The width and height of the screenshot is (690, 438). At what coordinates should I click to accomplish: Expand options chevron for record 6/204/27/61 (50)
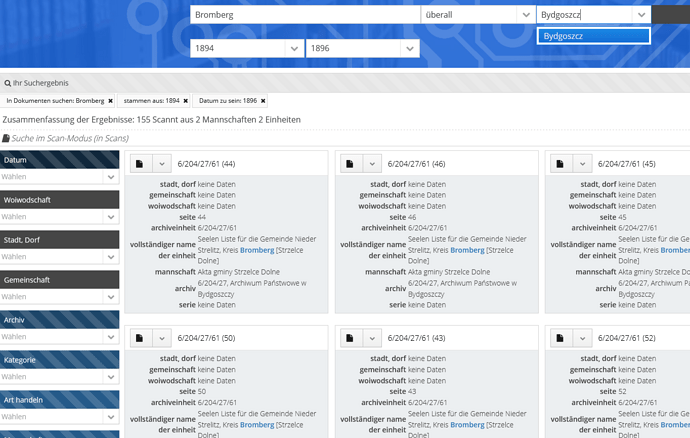pyautogui.click(x=162, y=338)
